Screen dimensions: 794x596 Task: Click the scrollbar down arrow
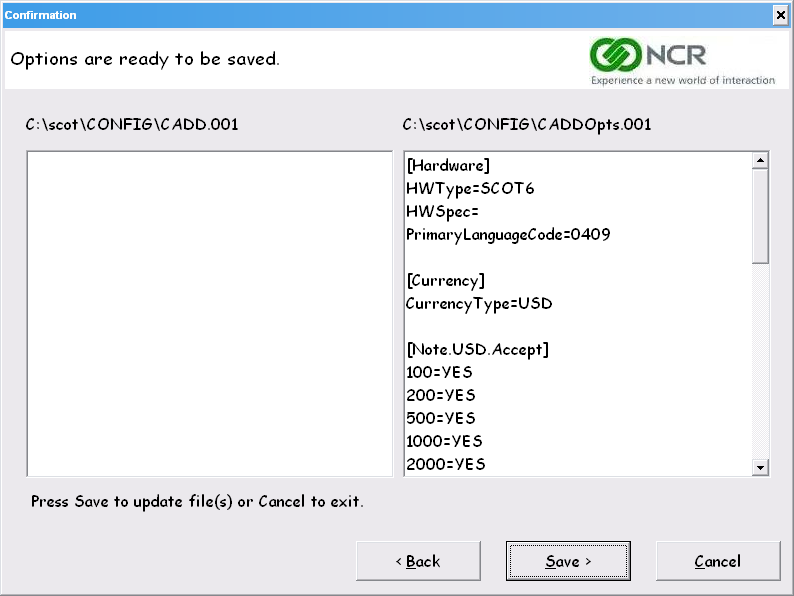[x=760, y=467]
